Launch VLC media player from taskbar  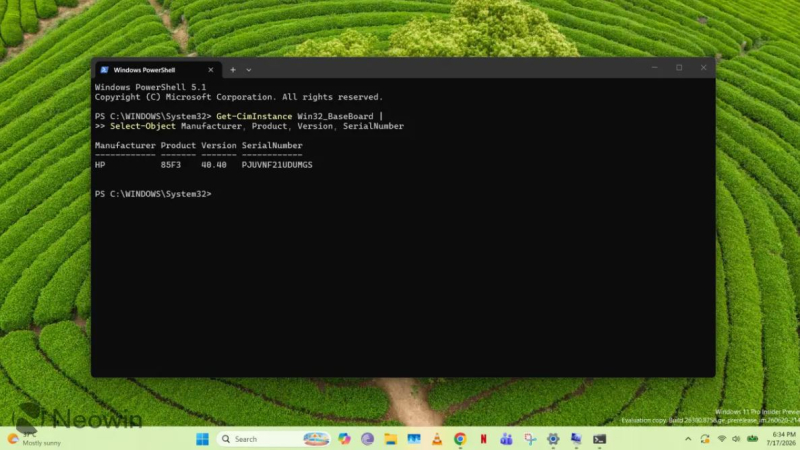(x=437, y=439)
